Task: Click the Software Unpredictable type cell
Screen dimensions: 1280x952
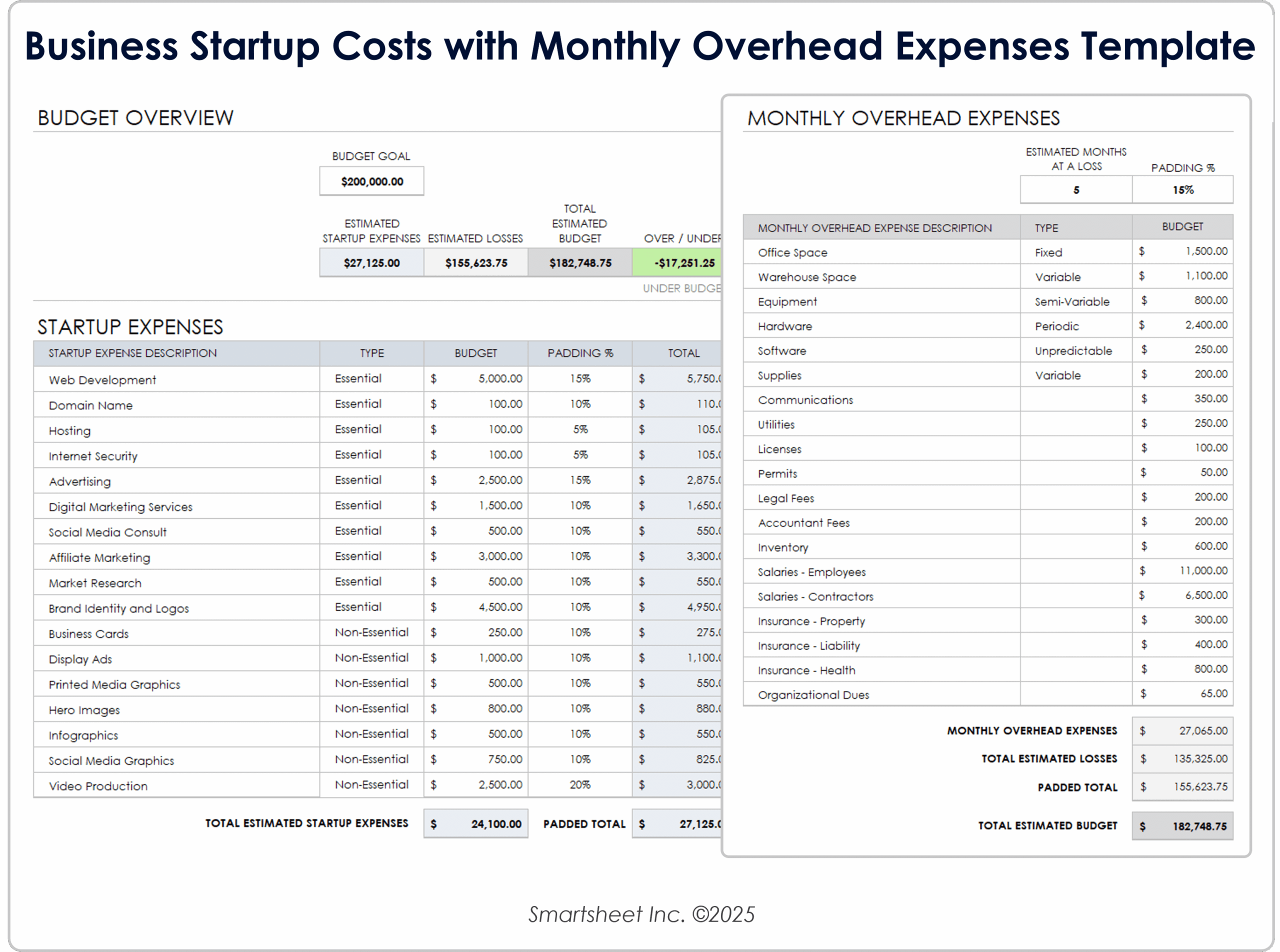Action: [x=1076, y=350]
